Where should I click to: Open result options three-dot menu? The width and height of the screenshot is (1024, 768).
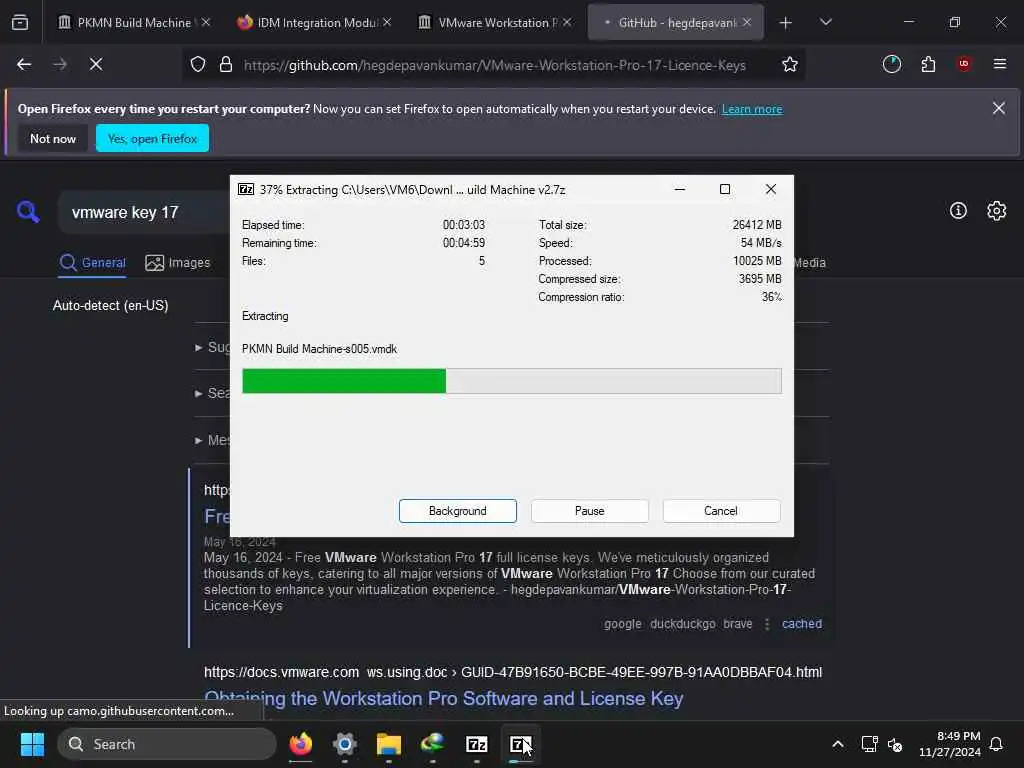pos(767,624)
